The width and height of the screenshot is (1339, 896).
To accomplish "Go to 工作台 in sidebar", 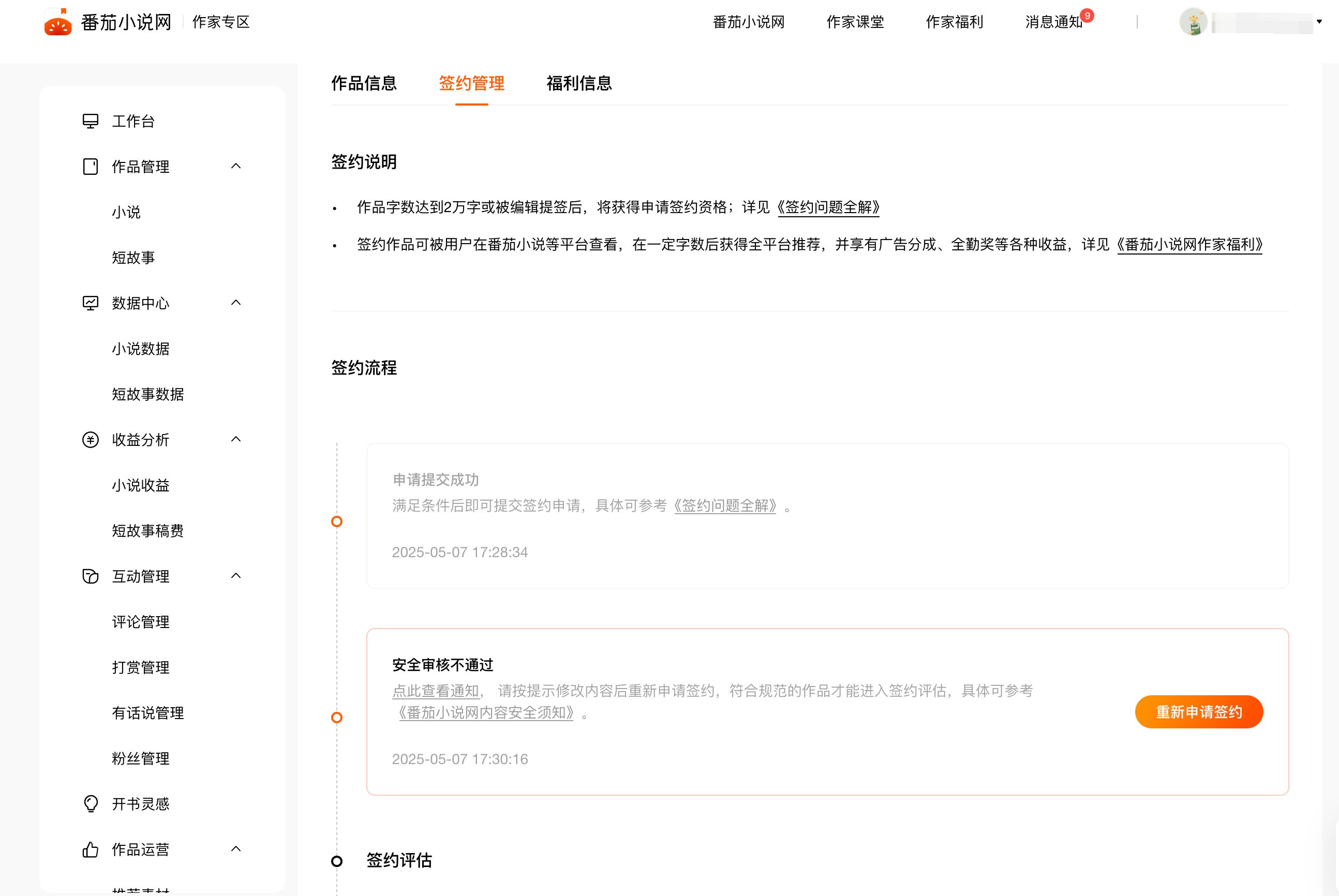I will tap(133, 121).
